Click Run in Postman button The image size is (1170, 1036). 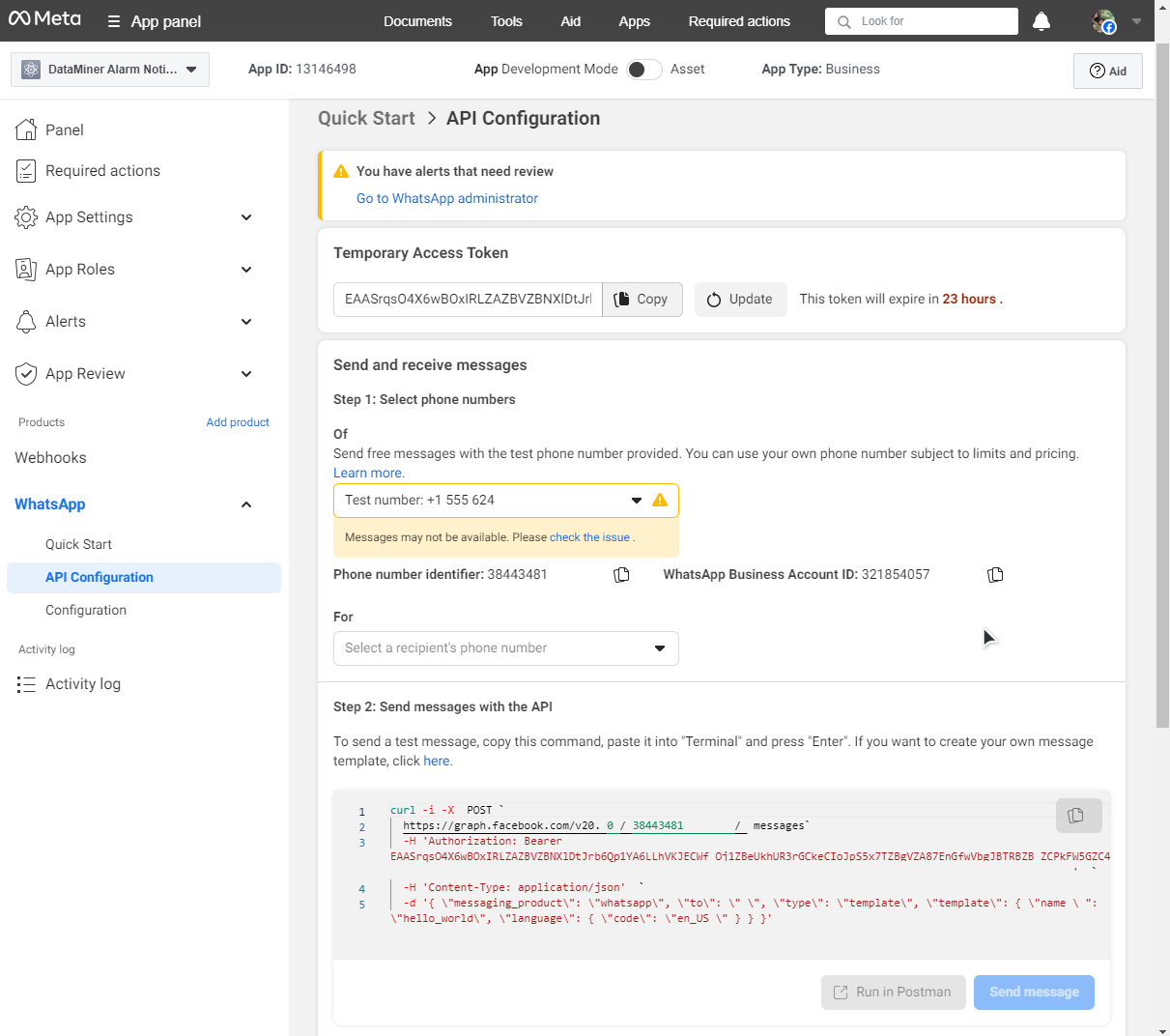[x=894, y=993]
